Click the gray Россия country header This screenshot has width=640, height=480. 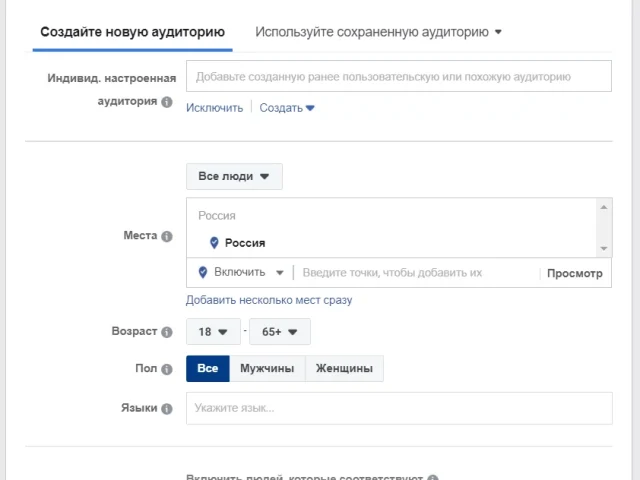[x=217, y=216]
